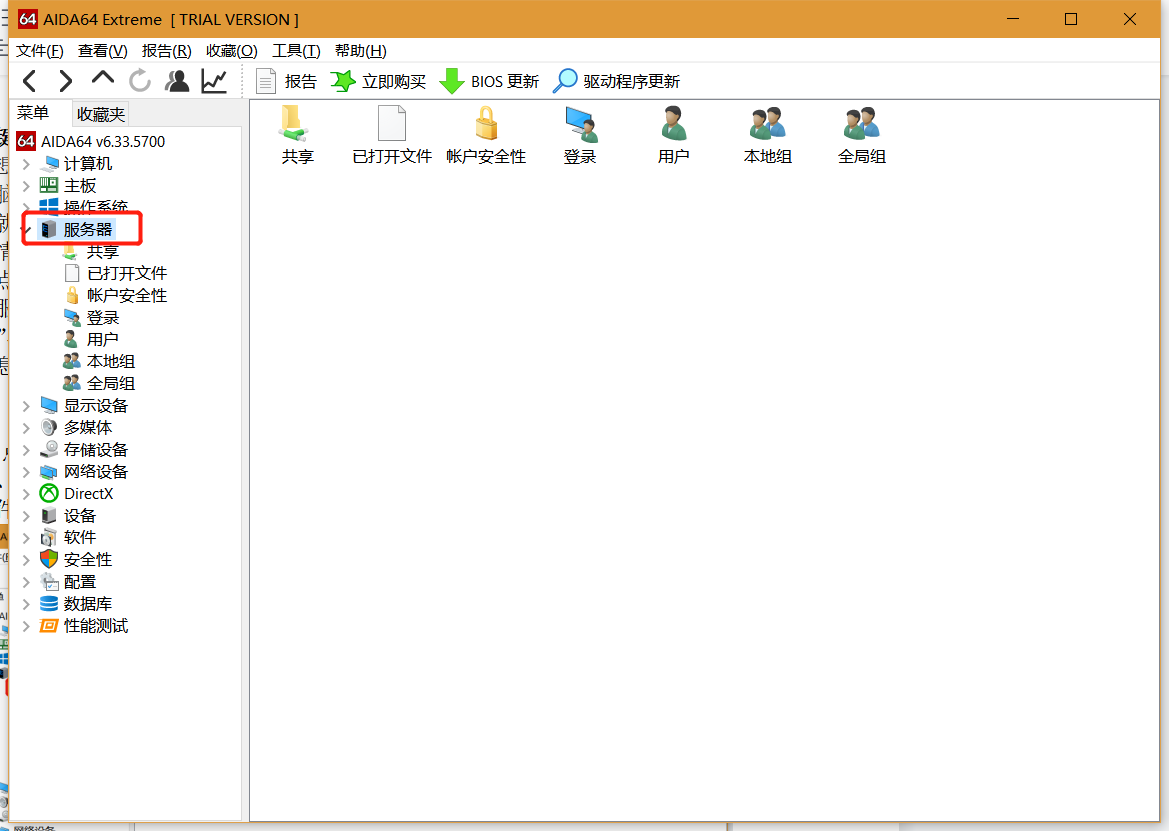This screenshot has height=831, width=1169.
Task: Click the BIOS 更新 button
Action: pos(490,81)
